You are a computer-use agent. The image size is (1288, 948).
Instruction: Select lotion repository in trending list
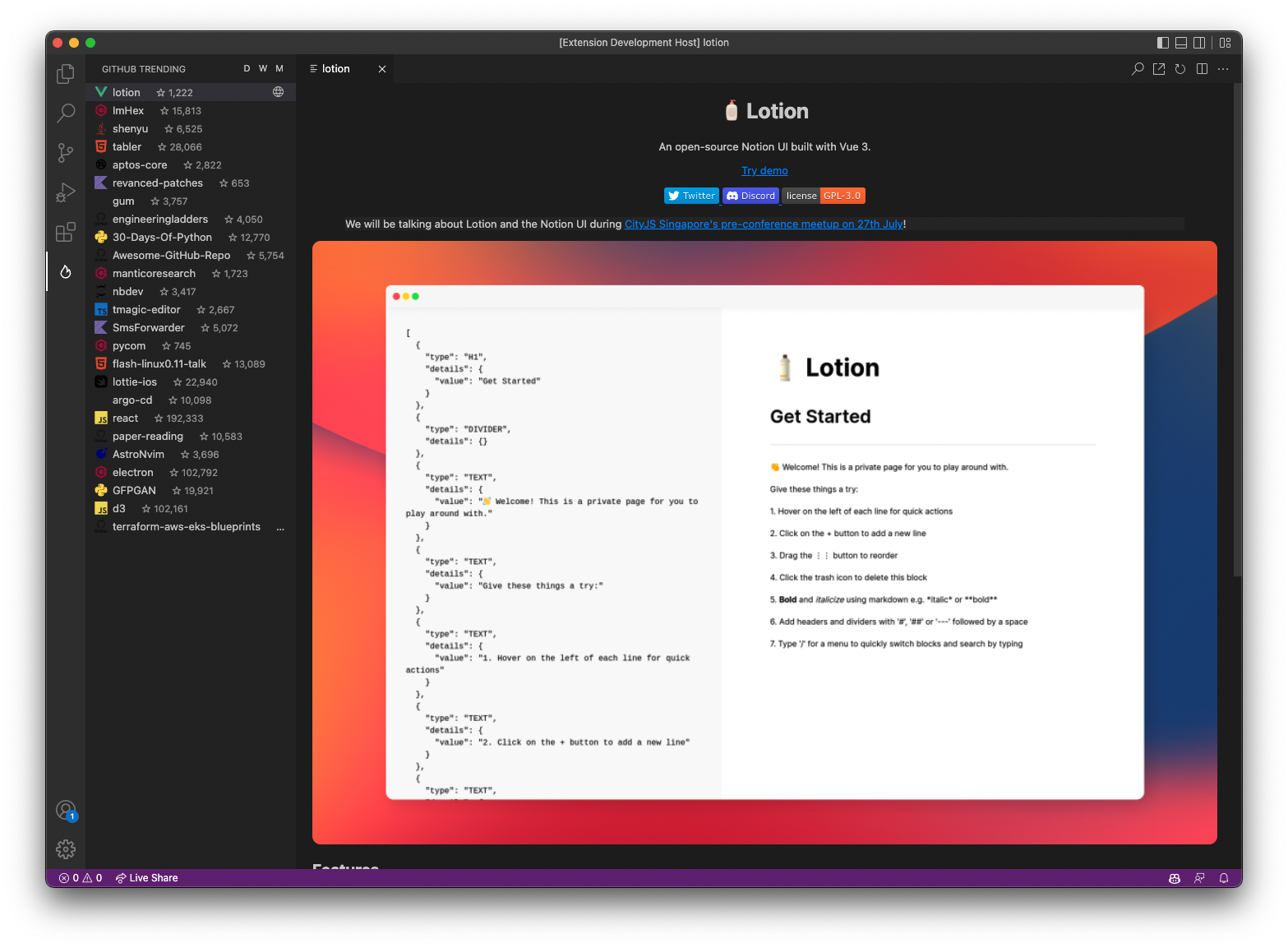[x=191, y=92]
